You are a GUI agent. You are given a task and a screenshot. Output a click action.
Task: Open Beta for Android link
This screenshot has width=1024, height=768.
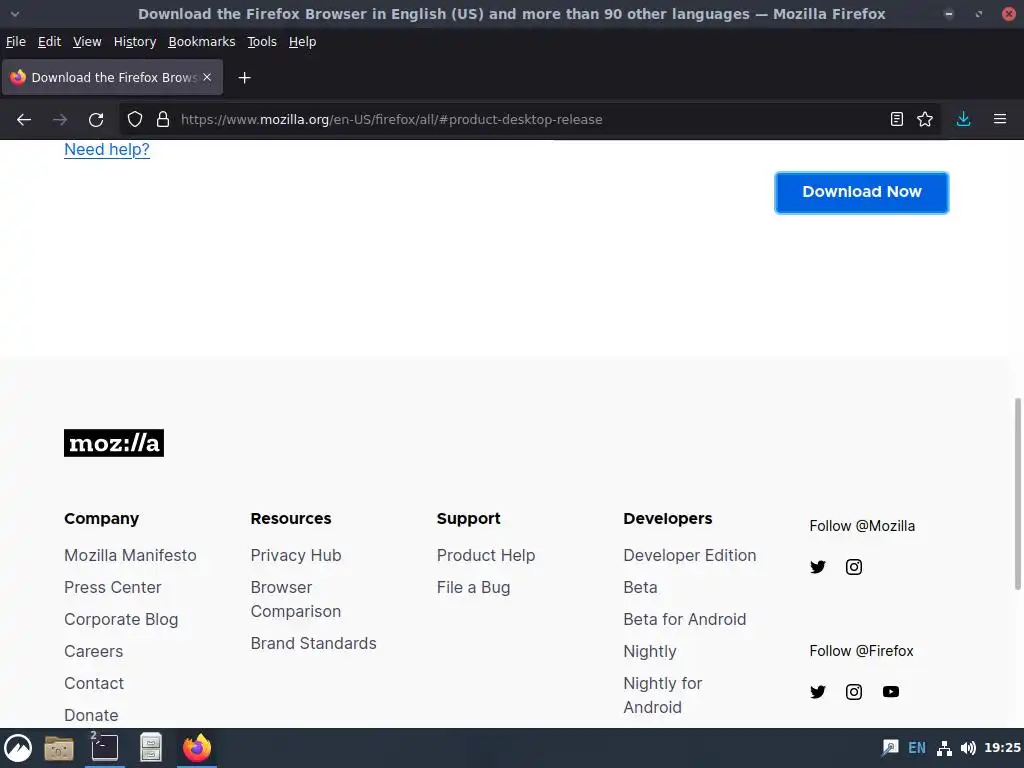coord(684,619)
